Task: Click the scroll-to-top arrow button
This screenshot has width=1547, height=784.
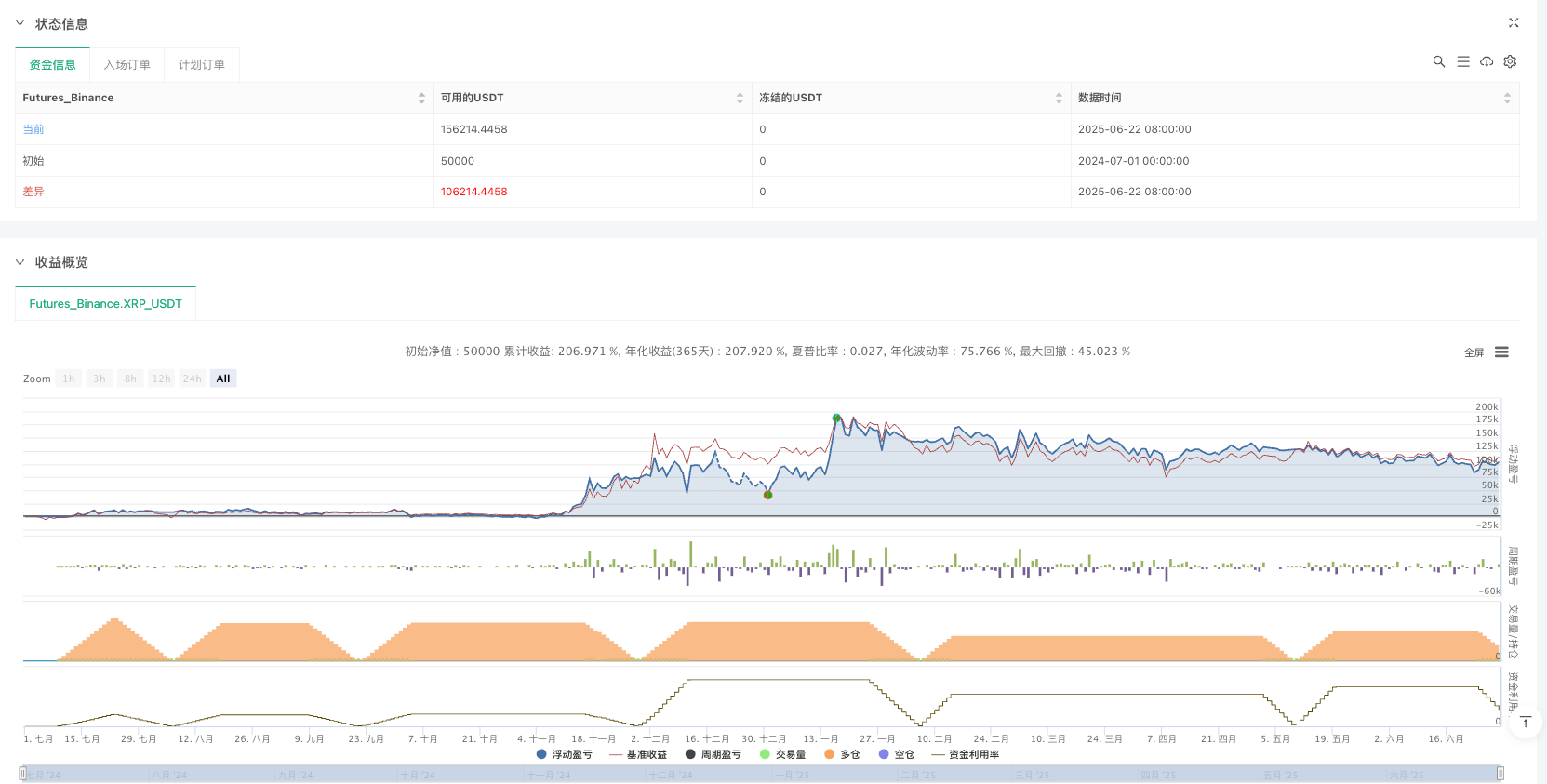Action: [x=1526, y=723]
